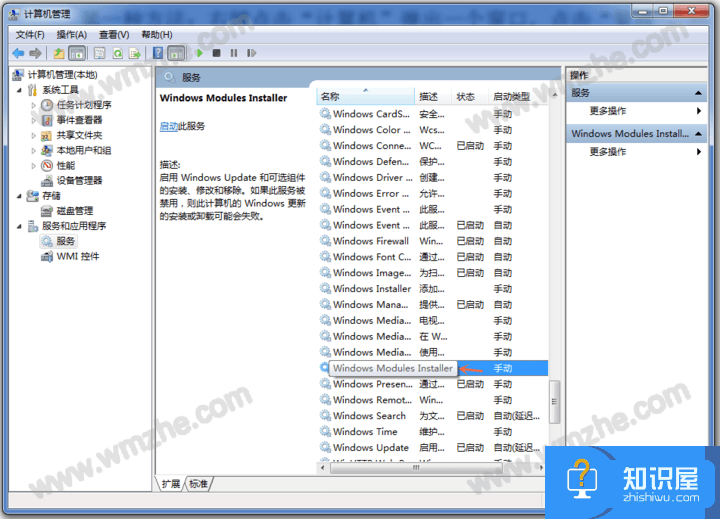The width and height of the screenshot is (720, 519).
Task: Sort by the 描述 column header
Action: click(x=433, y=97)
